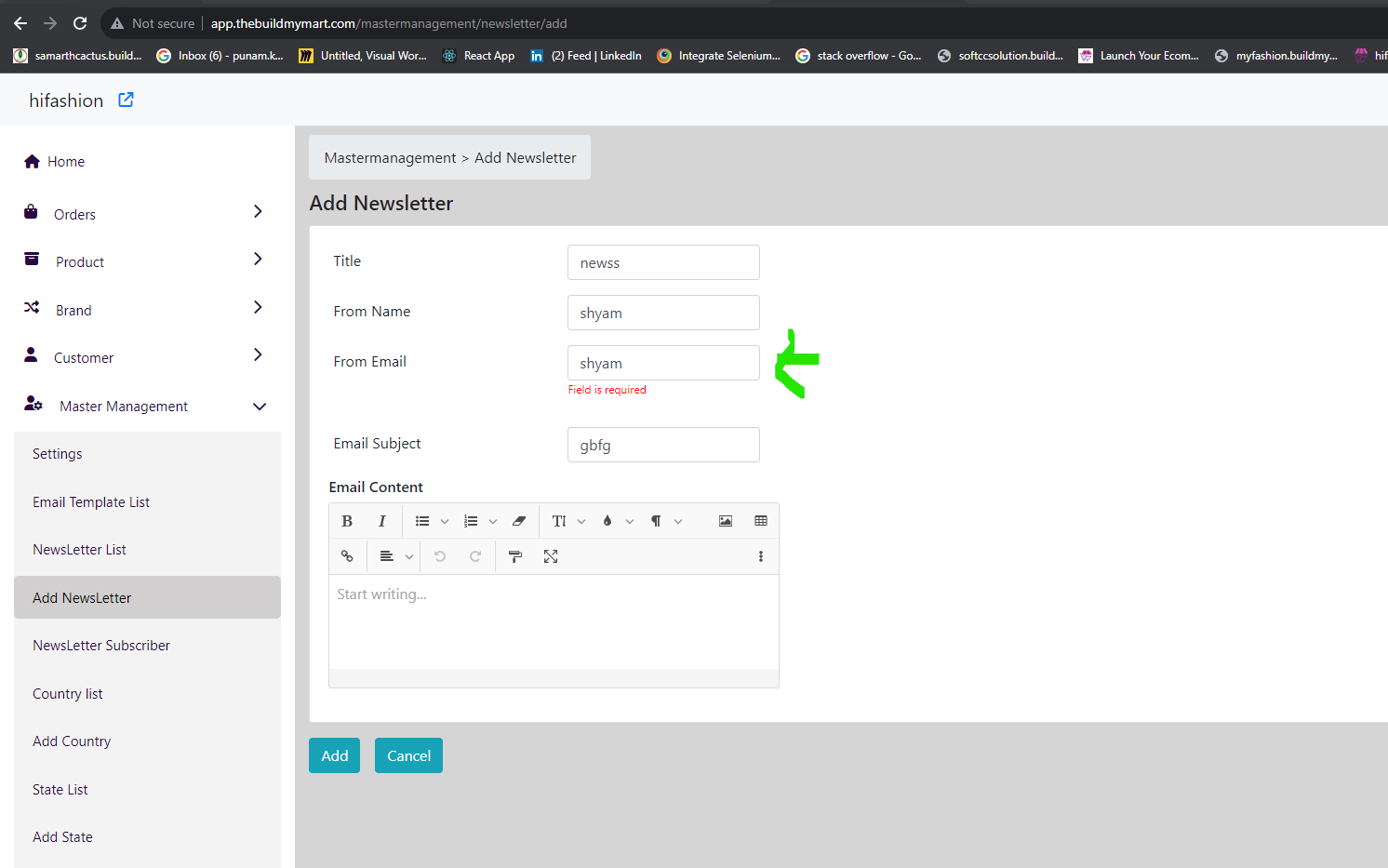The image size is (1388, 868).
Task: Open the Integrate Selenium bookmark
Action: click(x=719, y=56)
